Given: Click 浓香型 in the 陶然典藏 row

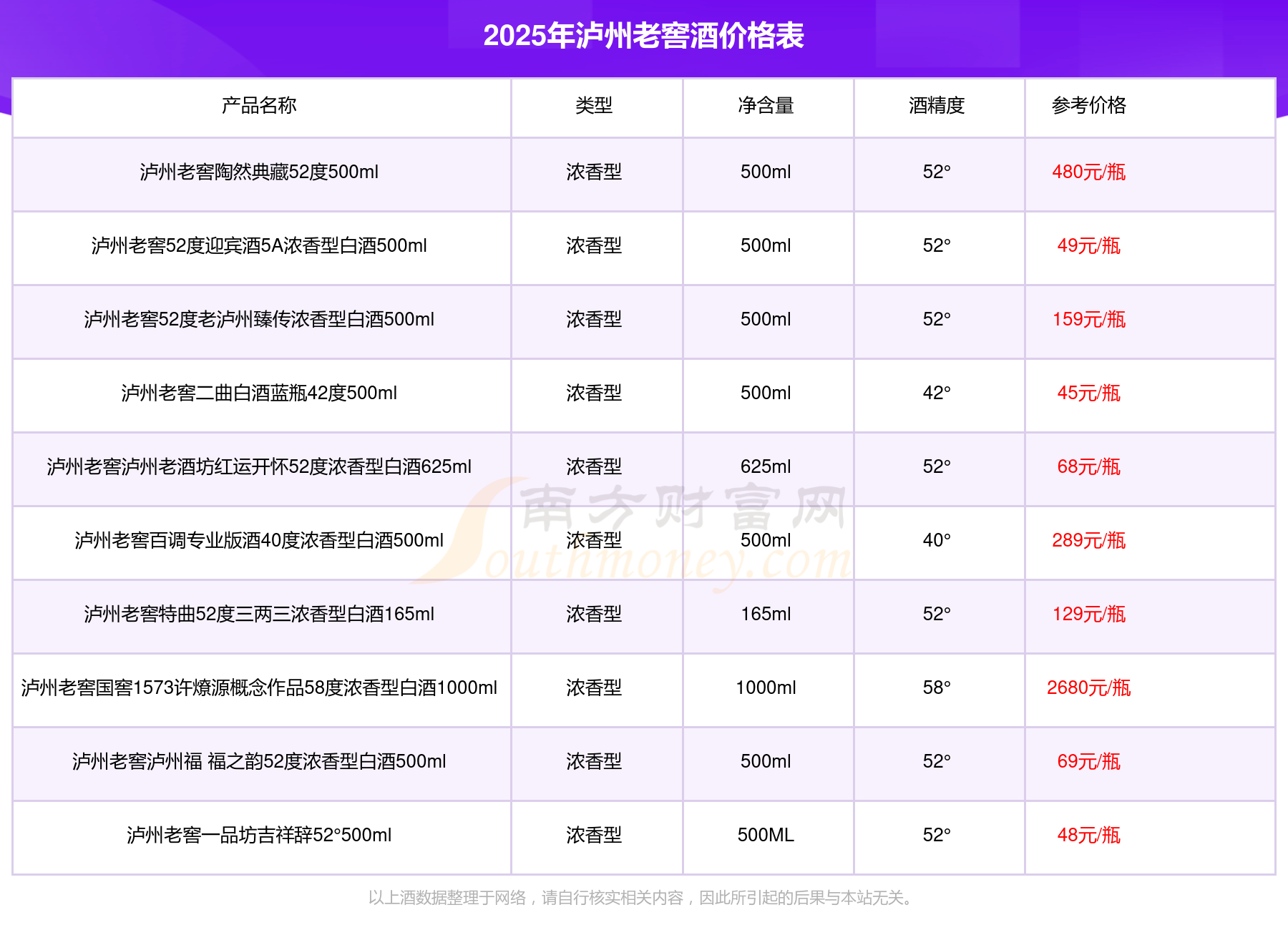Looking at the screenshot, I should (x=594, y=172).
